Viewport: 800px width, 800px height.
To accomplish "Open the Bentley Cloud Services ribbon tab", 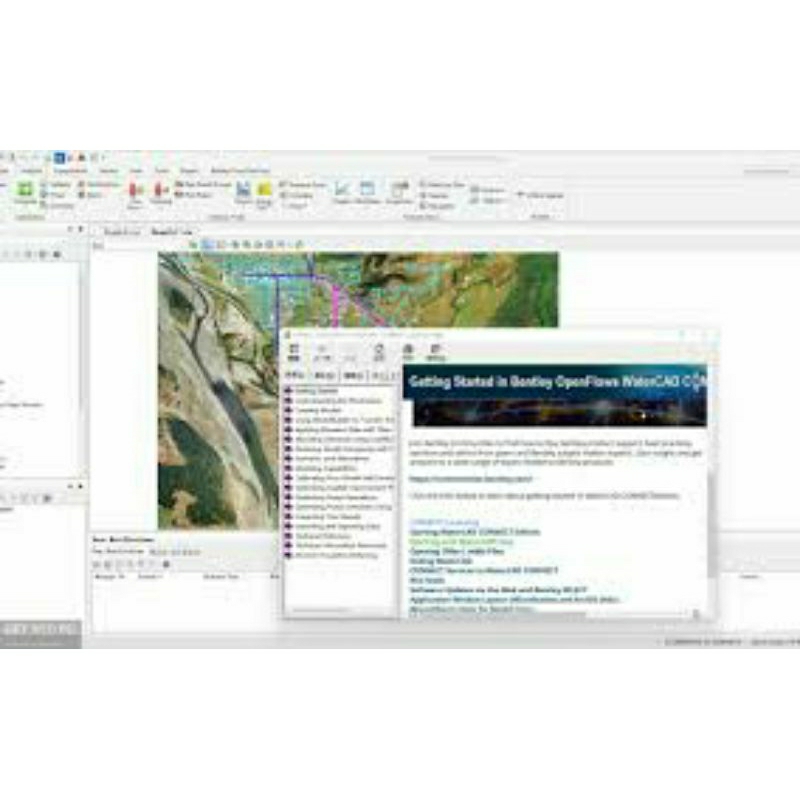I will click(240, 170).
